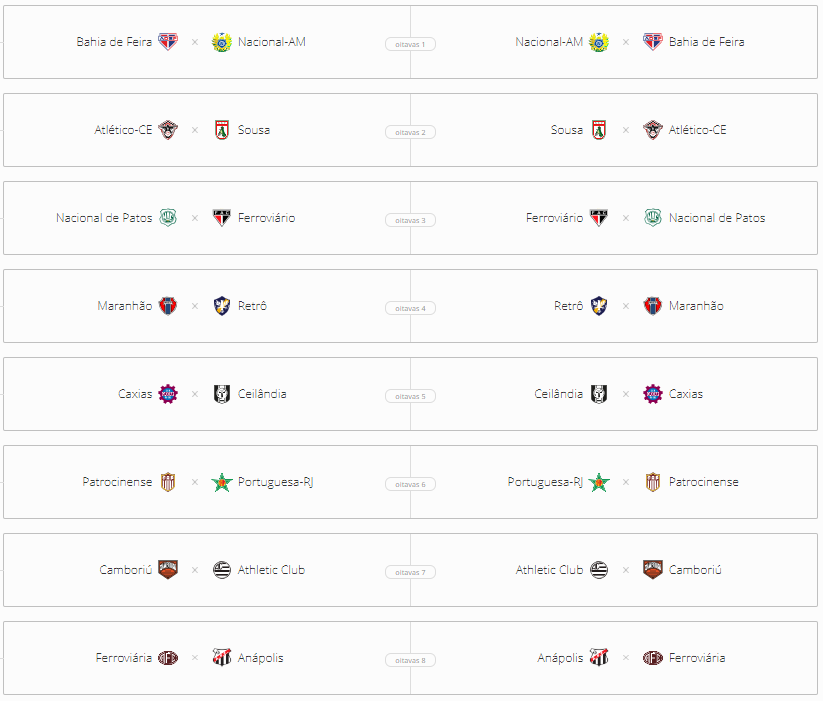Click the Bahia de Feira crest in the first-leg oitavas 1 match
The height and width of the screenshot is (701, 823).
[168, 41]
